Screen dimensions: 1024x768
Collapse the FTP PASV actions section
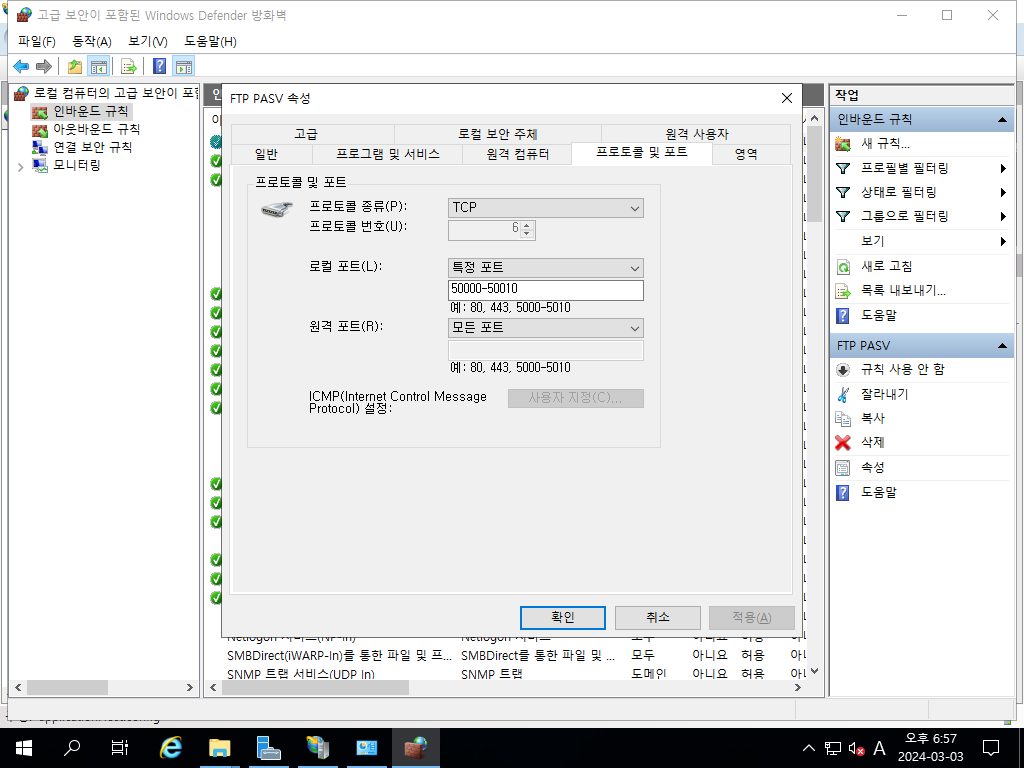(1002, 345)
